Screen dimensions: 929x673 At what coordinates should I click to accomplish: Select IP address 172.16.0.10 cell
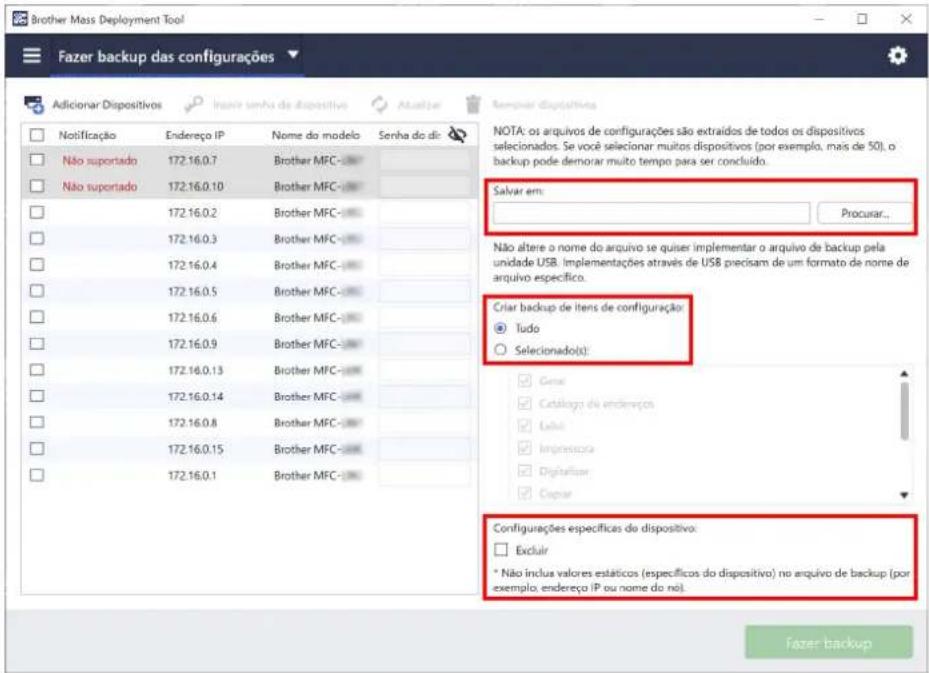pos(196,186)
